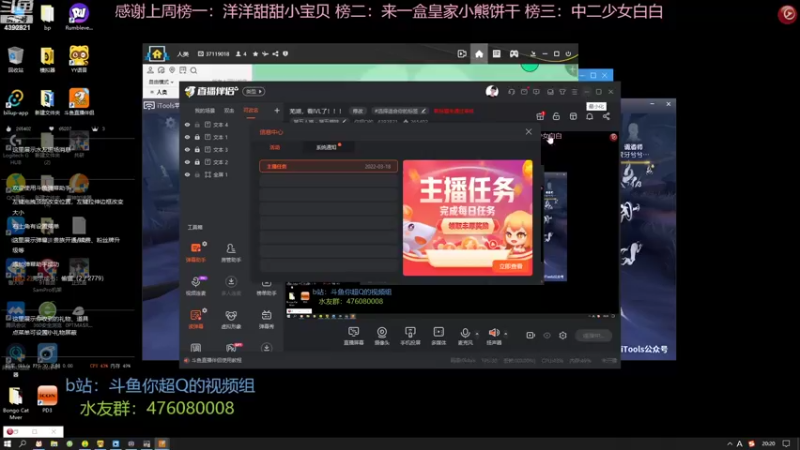Open the mode dropdown next to 直播伴侣 logo
Screen dimensions: 800x450
254,92
